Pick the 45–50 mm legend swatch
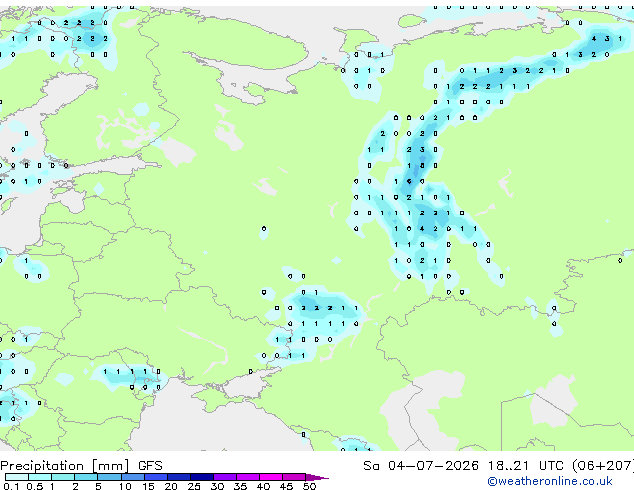The height and width of the screenshot is (490, 634). (294, 477)
